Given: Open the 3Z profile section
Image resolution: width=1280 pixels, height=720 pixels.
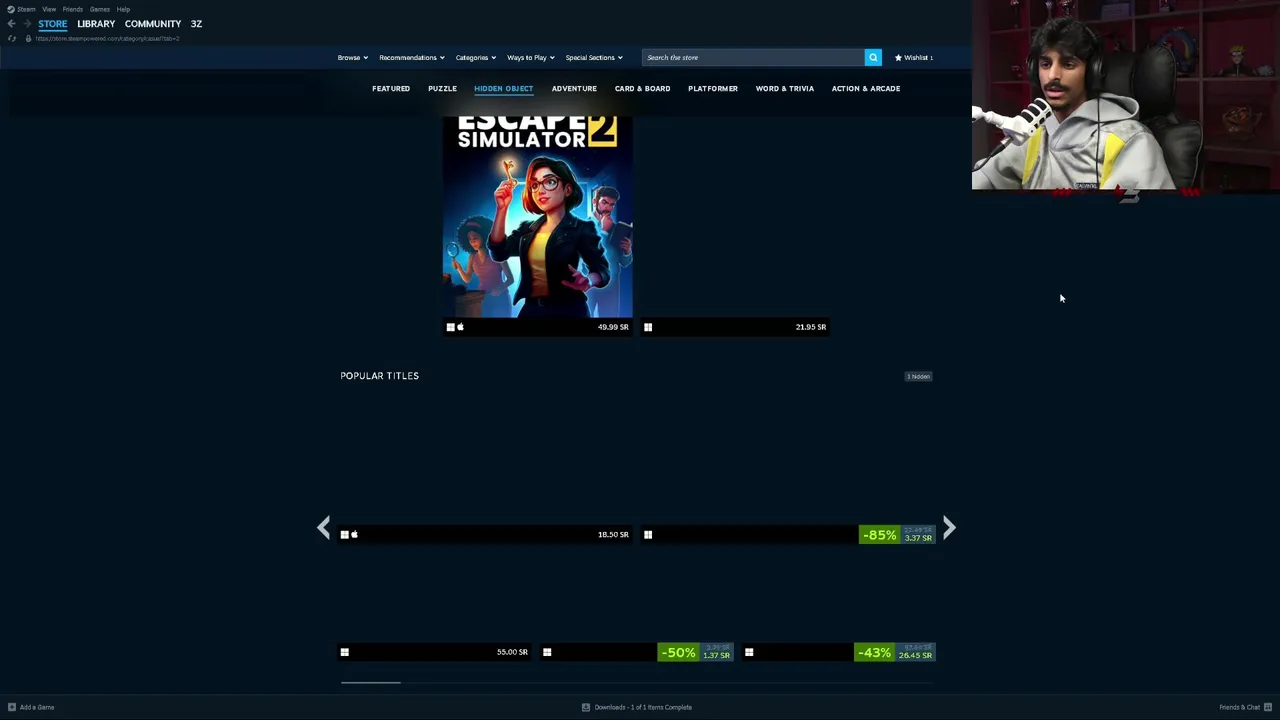Looking at the screenshot, I should (x=197, y=24).
